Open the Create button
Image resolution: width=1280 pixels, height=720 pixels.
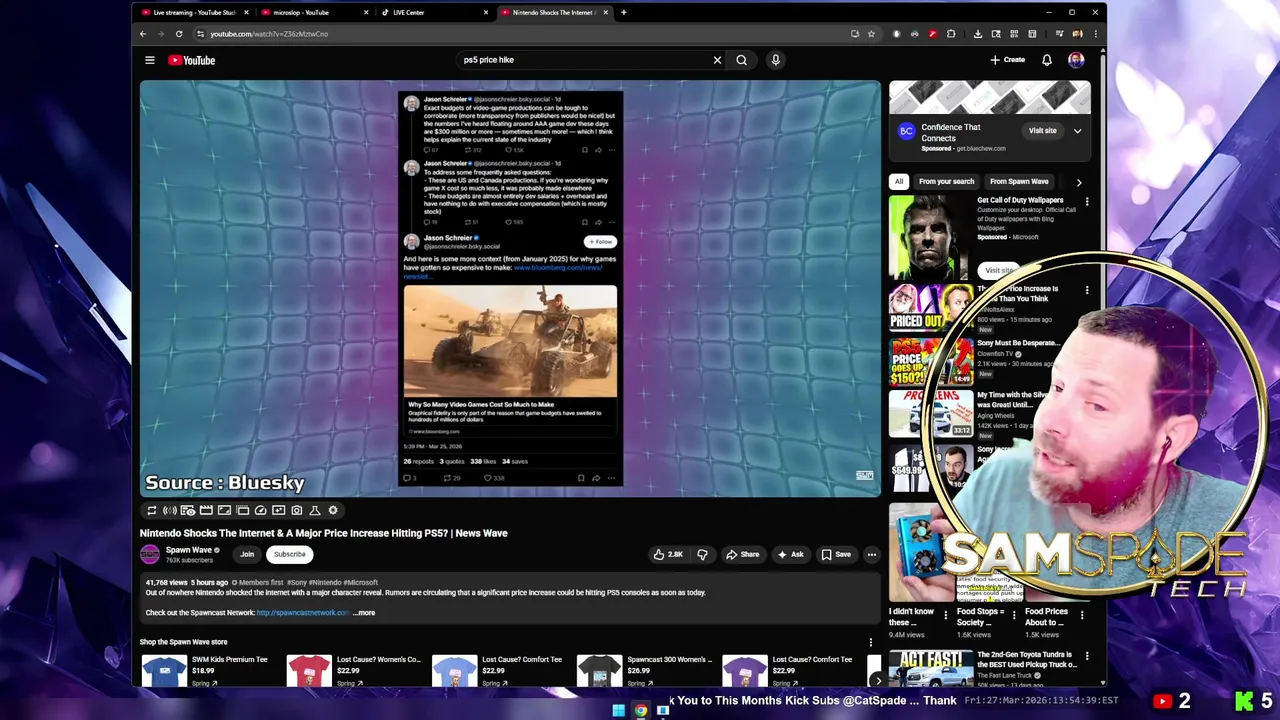tap(1008, 60)
